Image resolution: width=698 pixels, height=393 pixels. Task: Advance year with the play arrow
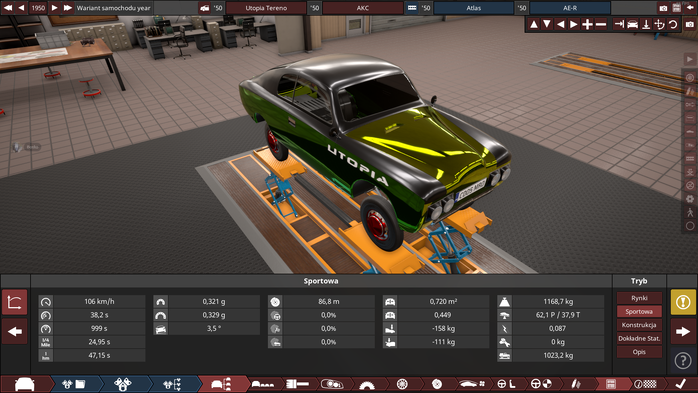(54, 8)
